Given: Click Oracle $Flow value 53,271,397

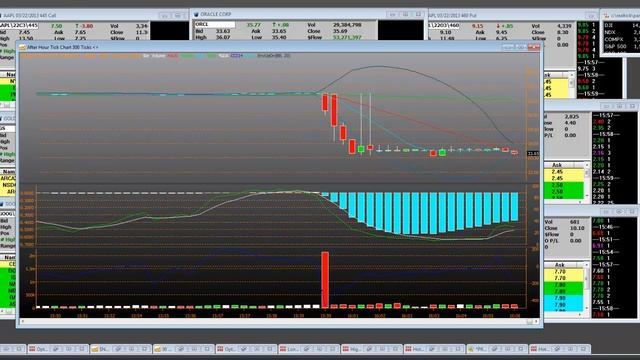Looking at the screenshot, I should 347,38.
